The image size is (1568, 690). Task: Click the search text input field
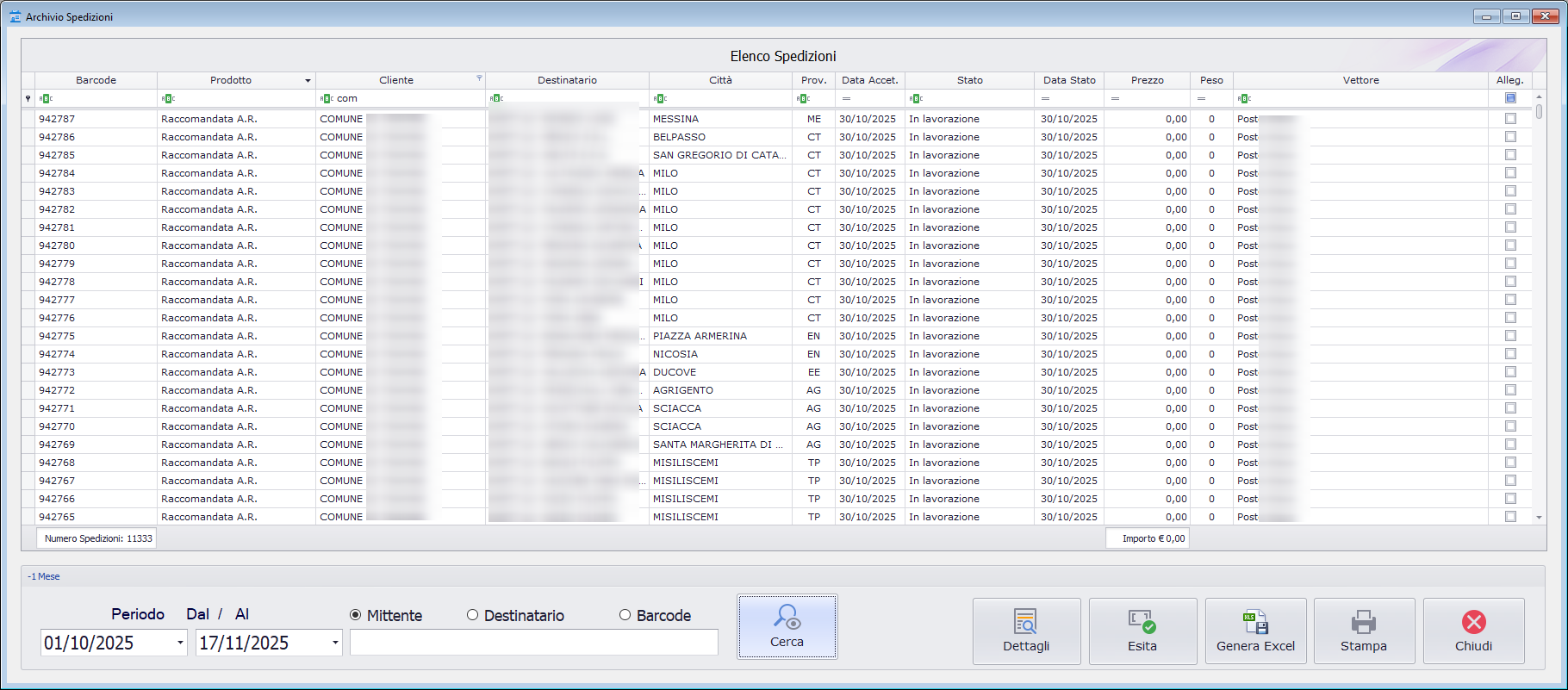pyautogui.click(x=533, y=643)
